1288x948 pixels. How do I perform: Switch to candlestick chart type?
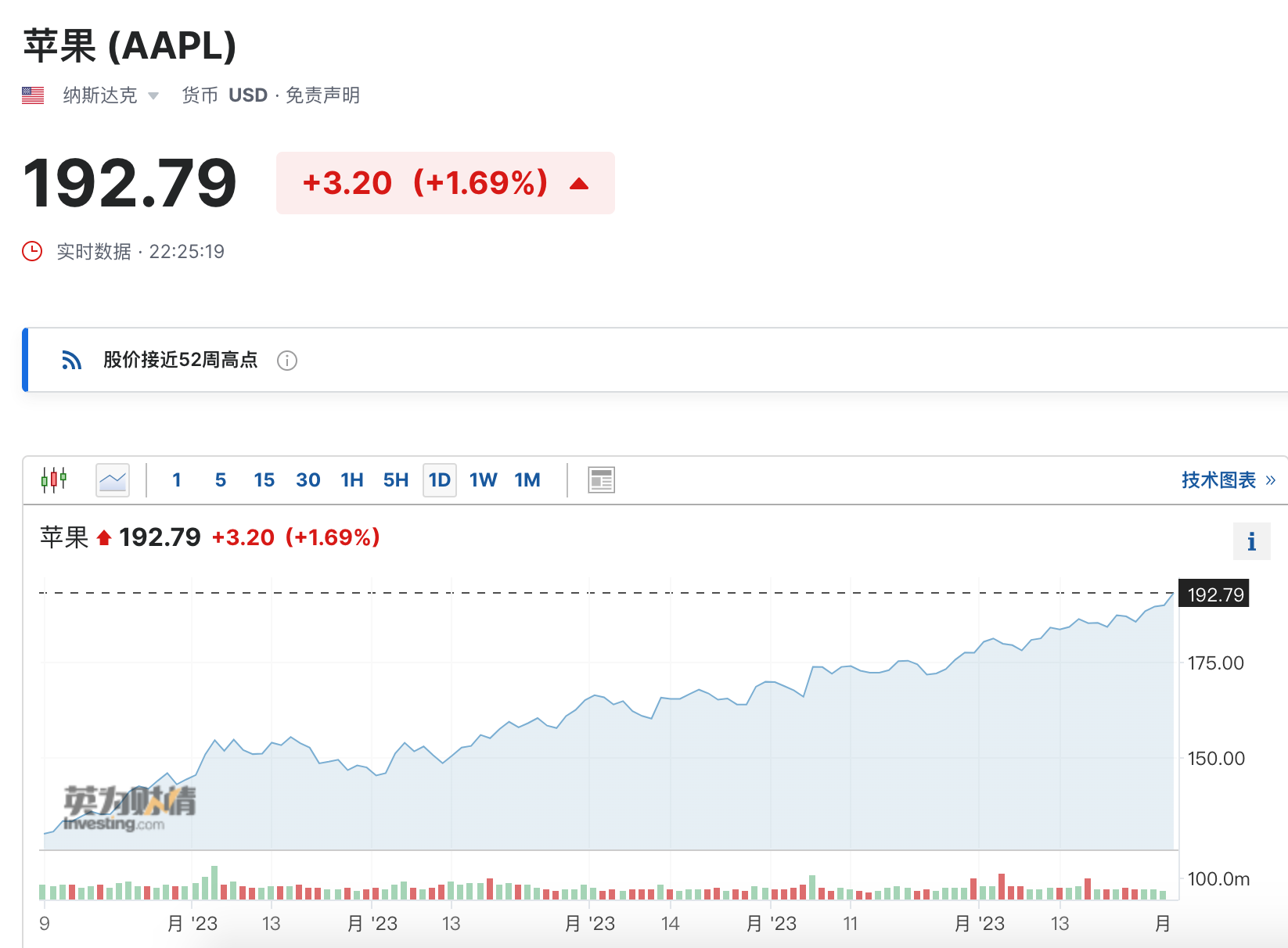54,479
